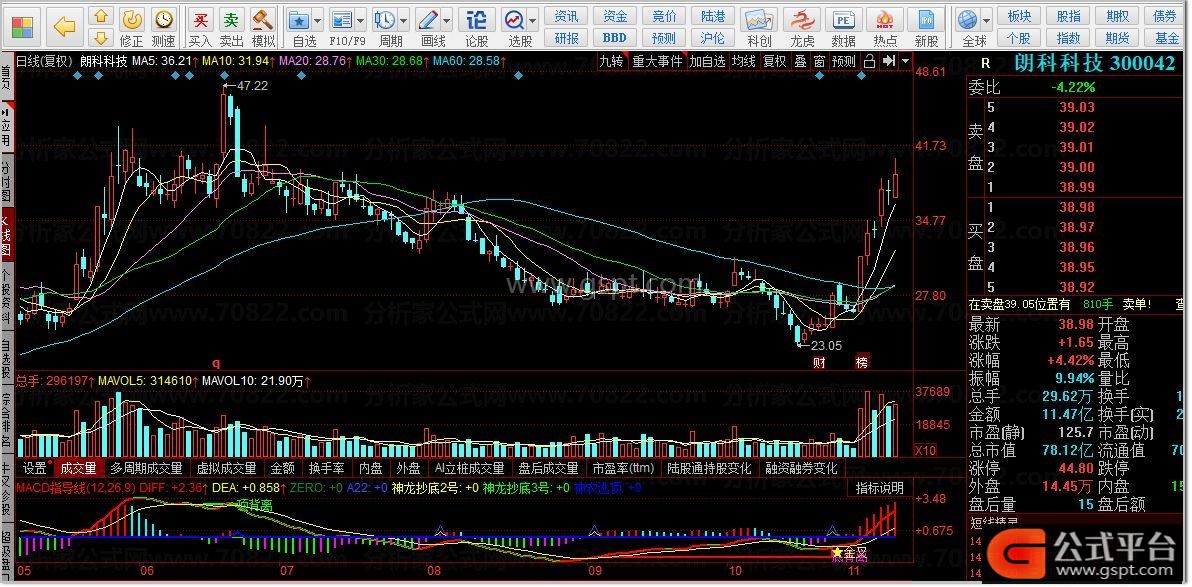1192x587 pixels.
Task: Switch to 多周期成交量 tab
Action: click(147, 468)
